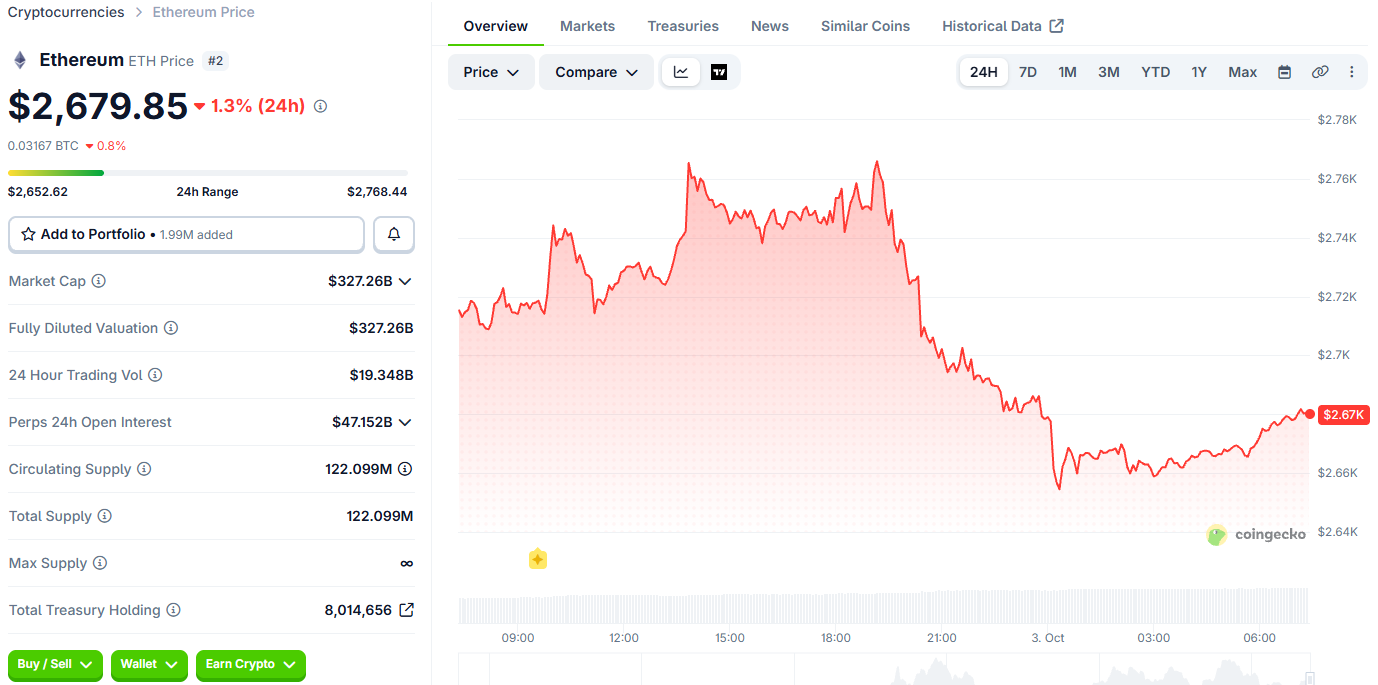This screenshot has height=685, width=1378.
Task: Select the Max time range
Action: (1243, 72)
